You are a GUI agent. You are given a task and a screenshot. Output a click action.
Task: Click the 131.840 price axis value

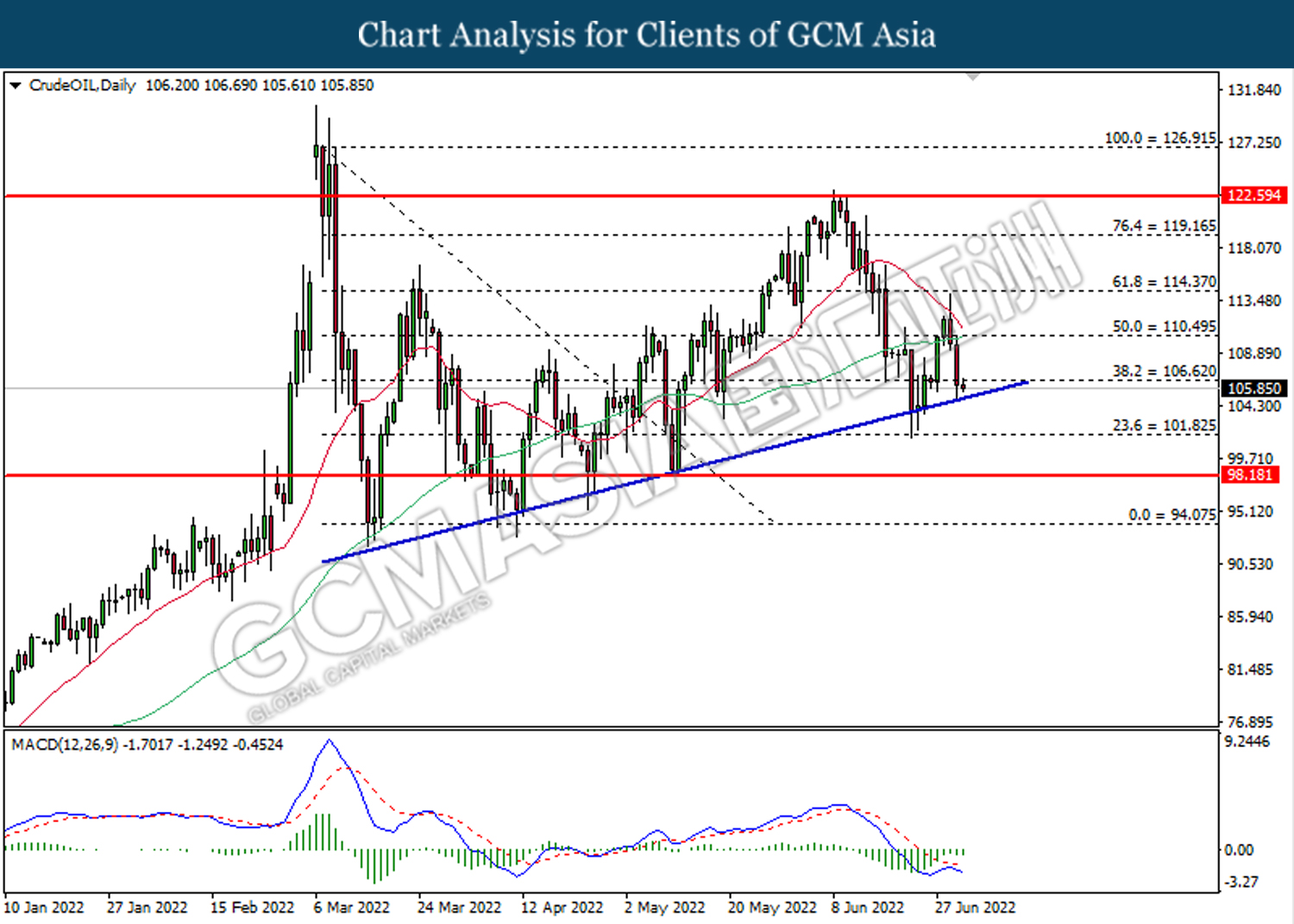click(1254, 90)
